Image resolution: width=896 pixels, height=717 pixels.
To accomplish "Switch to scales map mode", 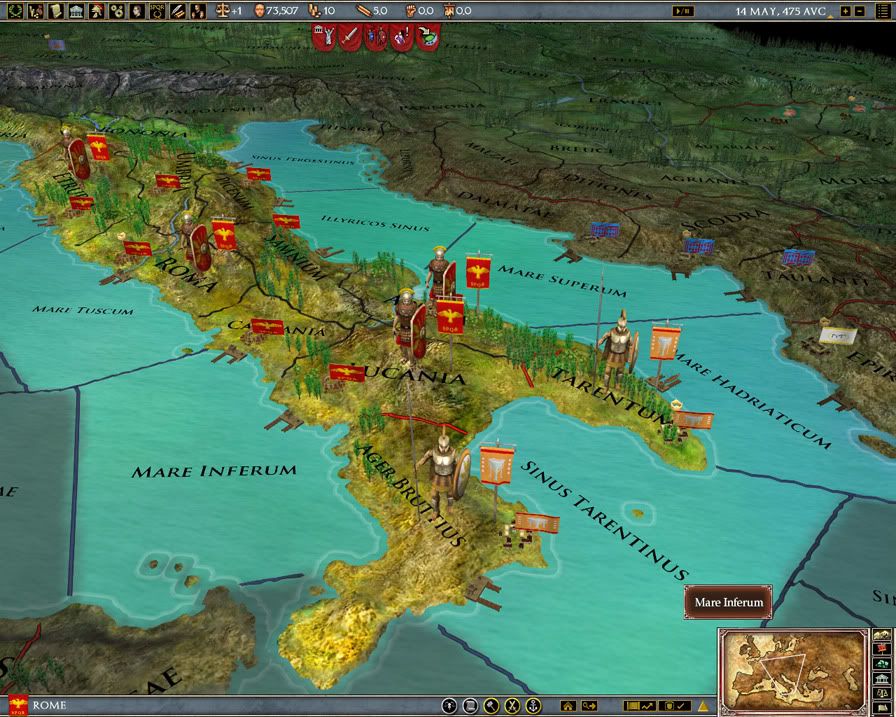I will point(883,694).
